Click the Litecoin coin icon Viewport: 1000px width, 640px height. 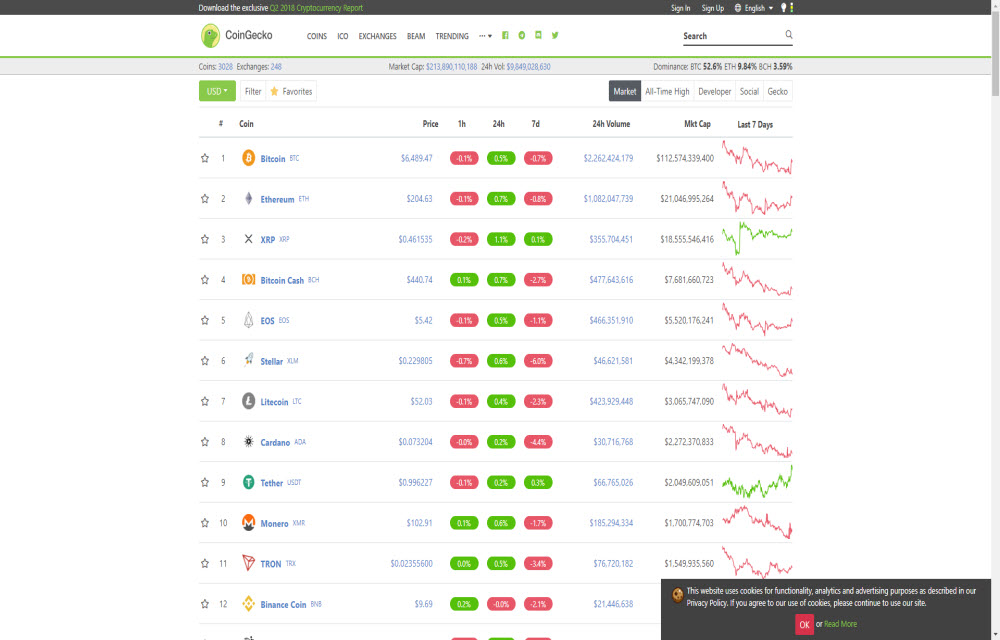click(248, 401)
